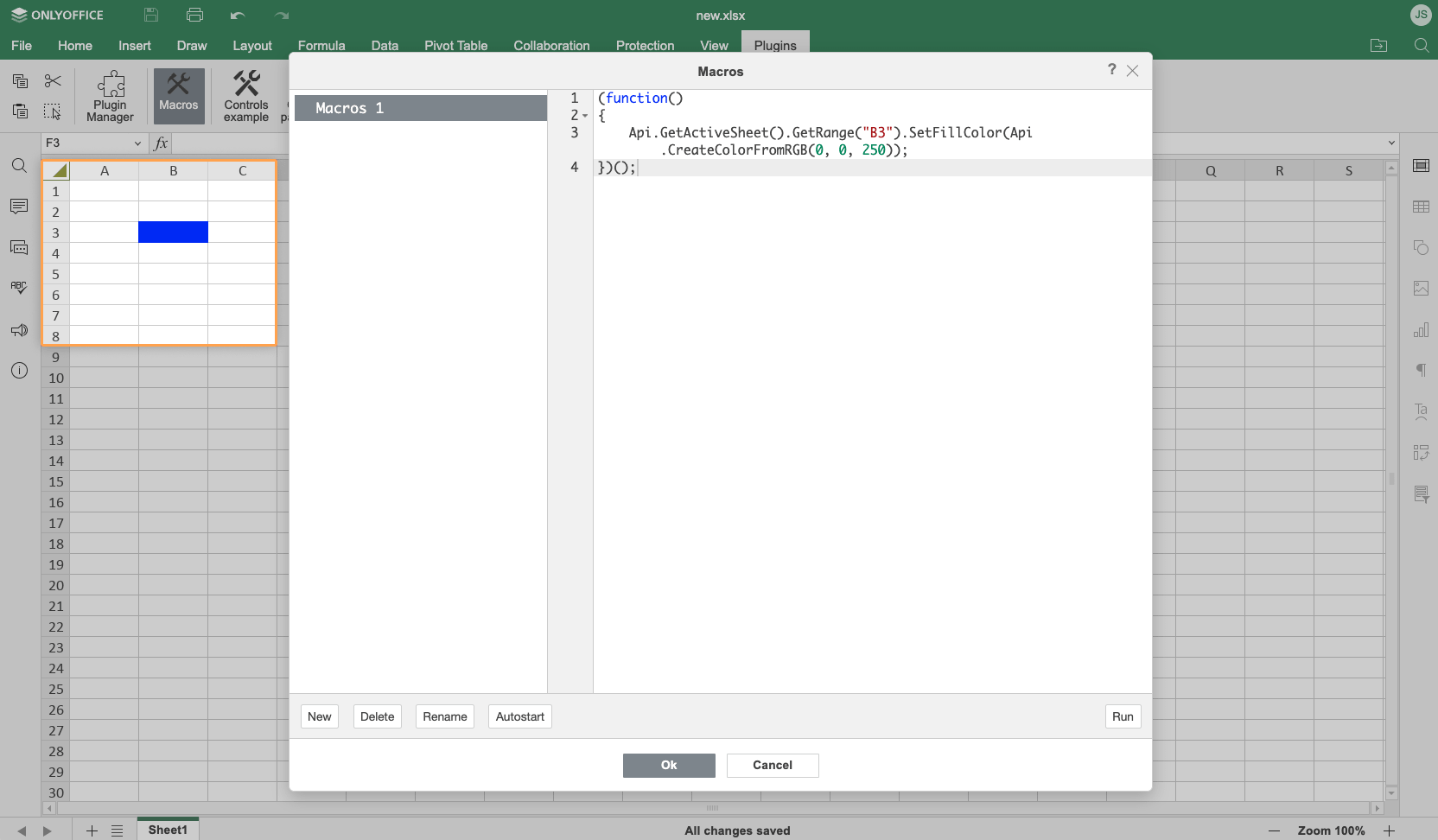Open the Comments panel in left sidebar

[19, 207]
